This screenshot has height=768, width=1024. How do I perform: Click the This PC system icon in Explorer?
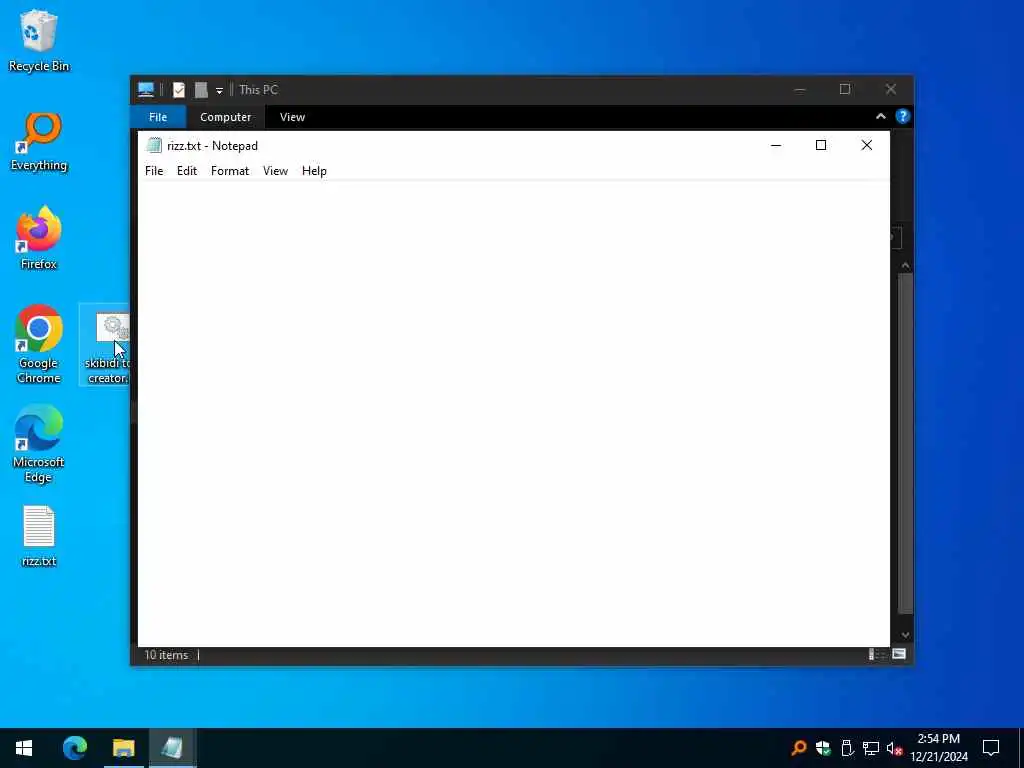tap(146, 89)
